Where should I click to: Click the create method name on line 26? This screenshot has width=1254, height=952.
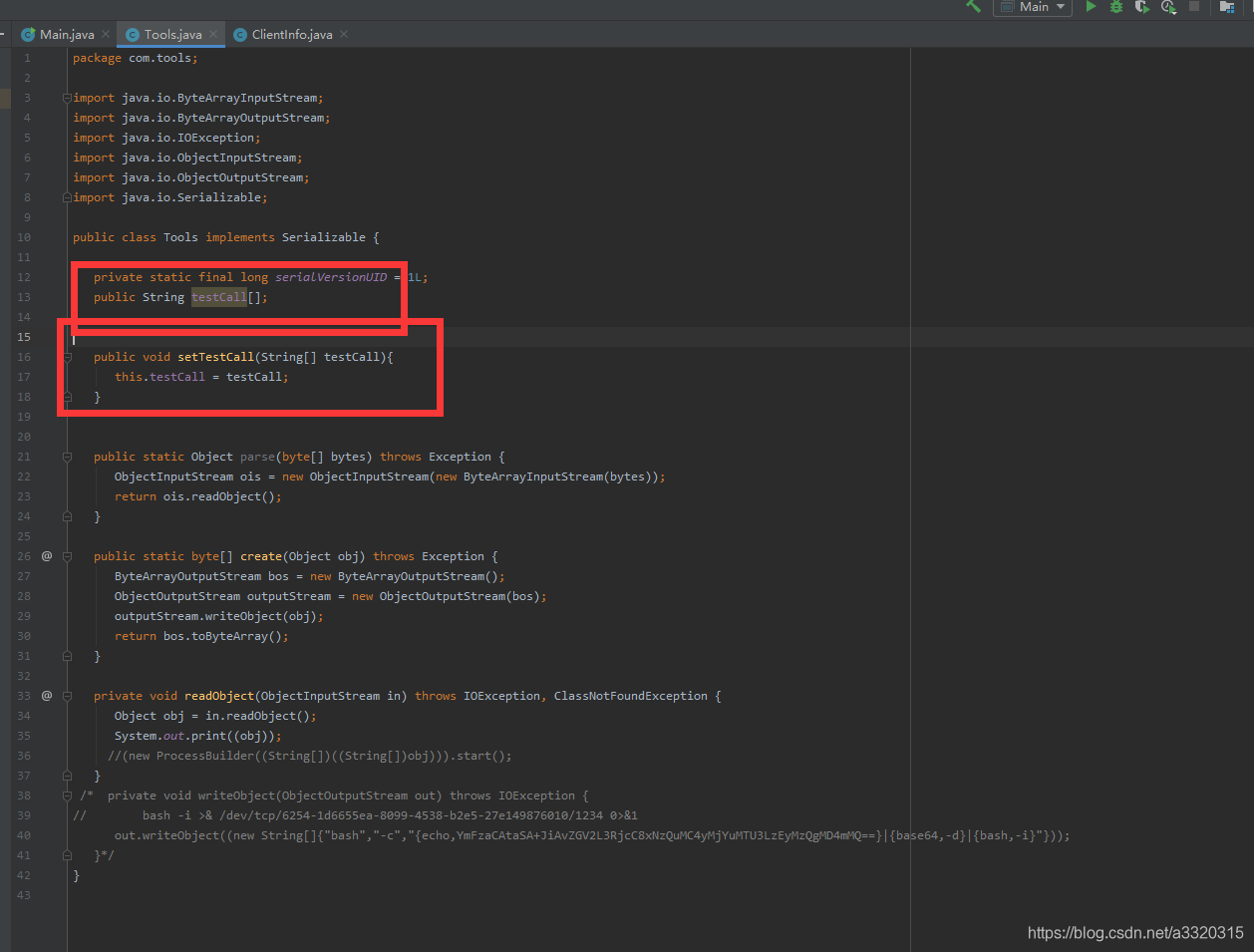260,556
